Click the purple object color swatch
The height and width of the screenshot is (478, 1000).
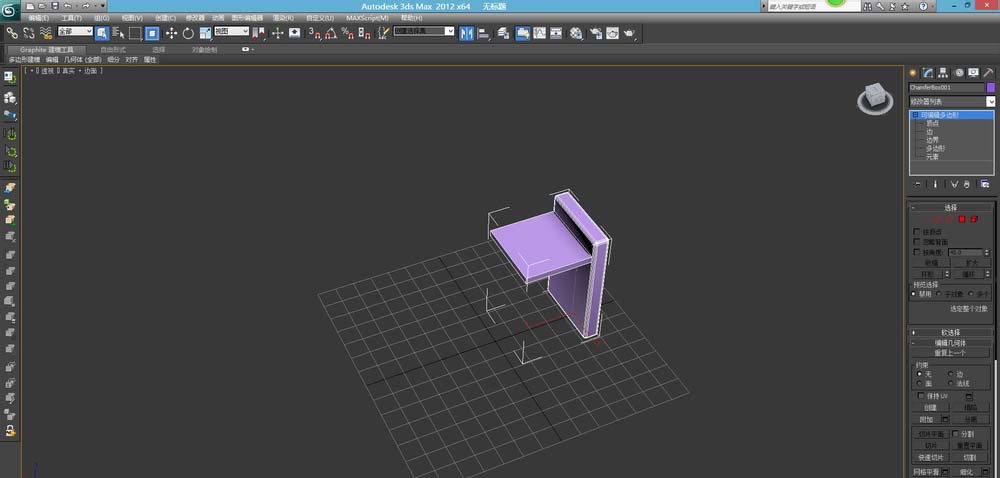point(990,87)
